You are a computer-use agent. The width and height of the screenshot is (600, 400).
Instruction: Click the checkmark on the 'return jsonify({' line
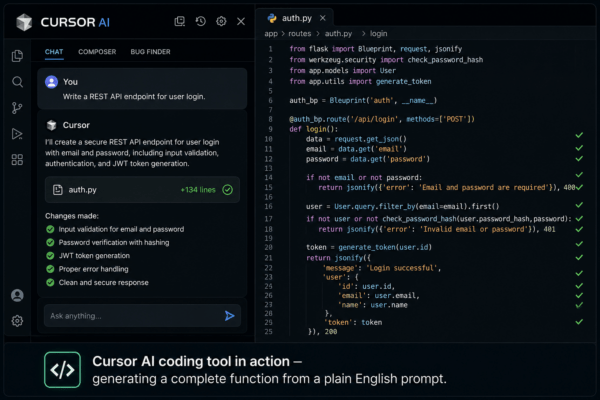pyautogui.click(x=579, y=258)
